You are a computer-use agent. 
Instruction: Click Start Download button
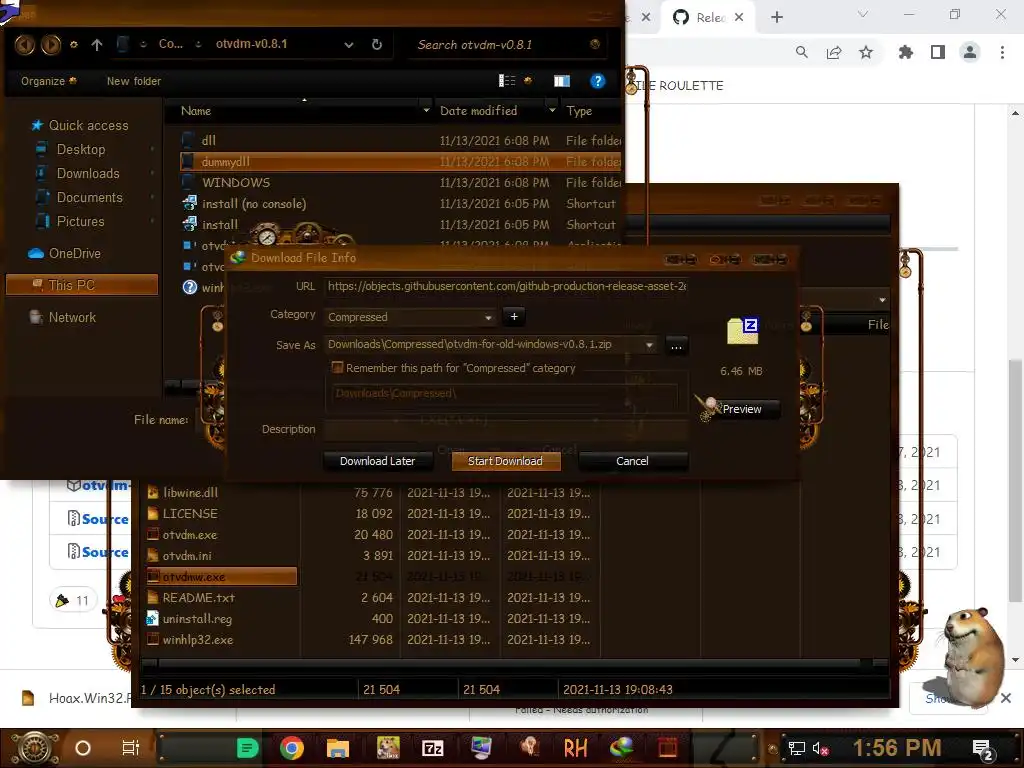pyautogui.click(x=505, y=461)
